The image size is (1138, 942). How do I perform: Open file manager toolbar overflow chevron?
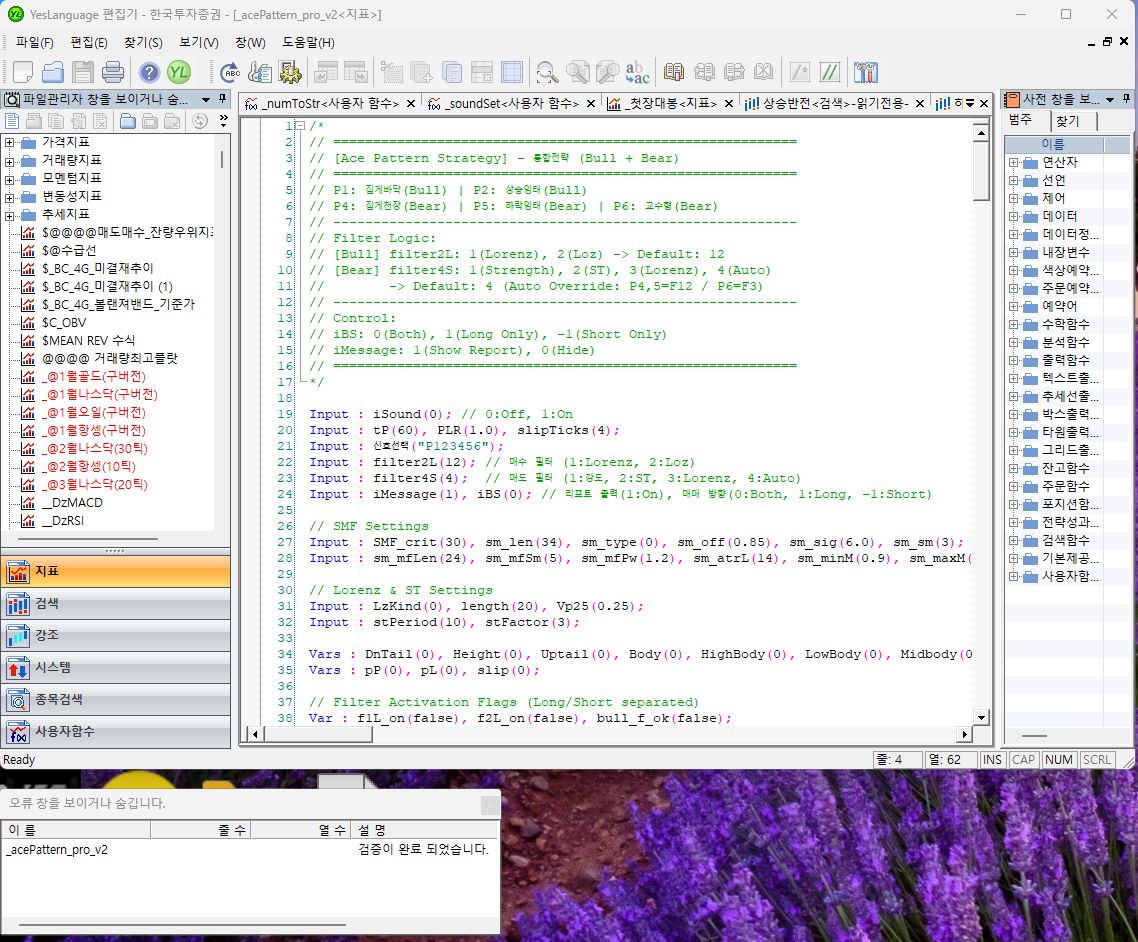click(x=222, y=121)
